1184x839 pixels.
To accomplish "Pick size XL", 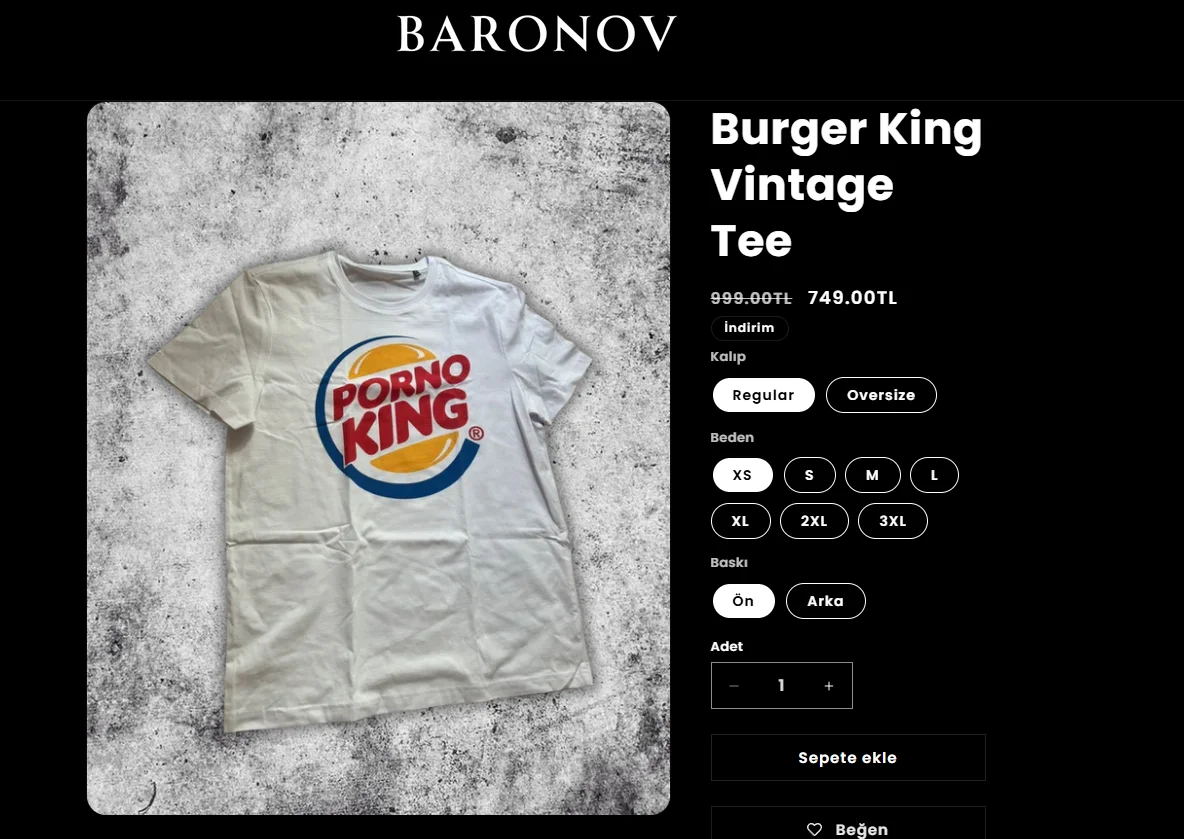I will pos(741,521).
